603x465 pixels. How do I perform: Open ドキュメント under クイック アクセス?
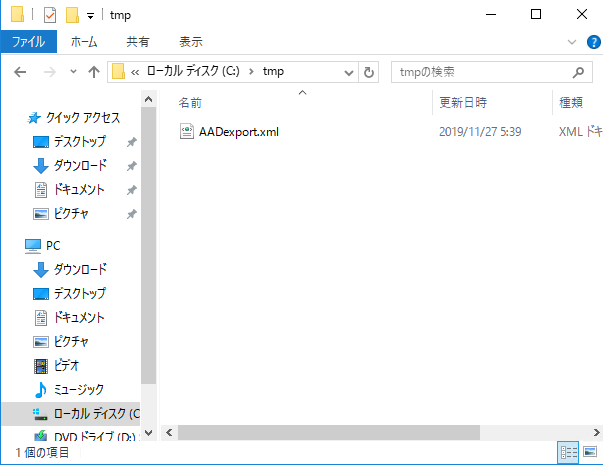(79, 189)
